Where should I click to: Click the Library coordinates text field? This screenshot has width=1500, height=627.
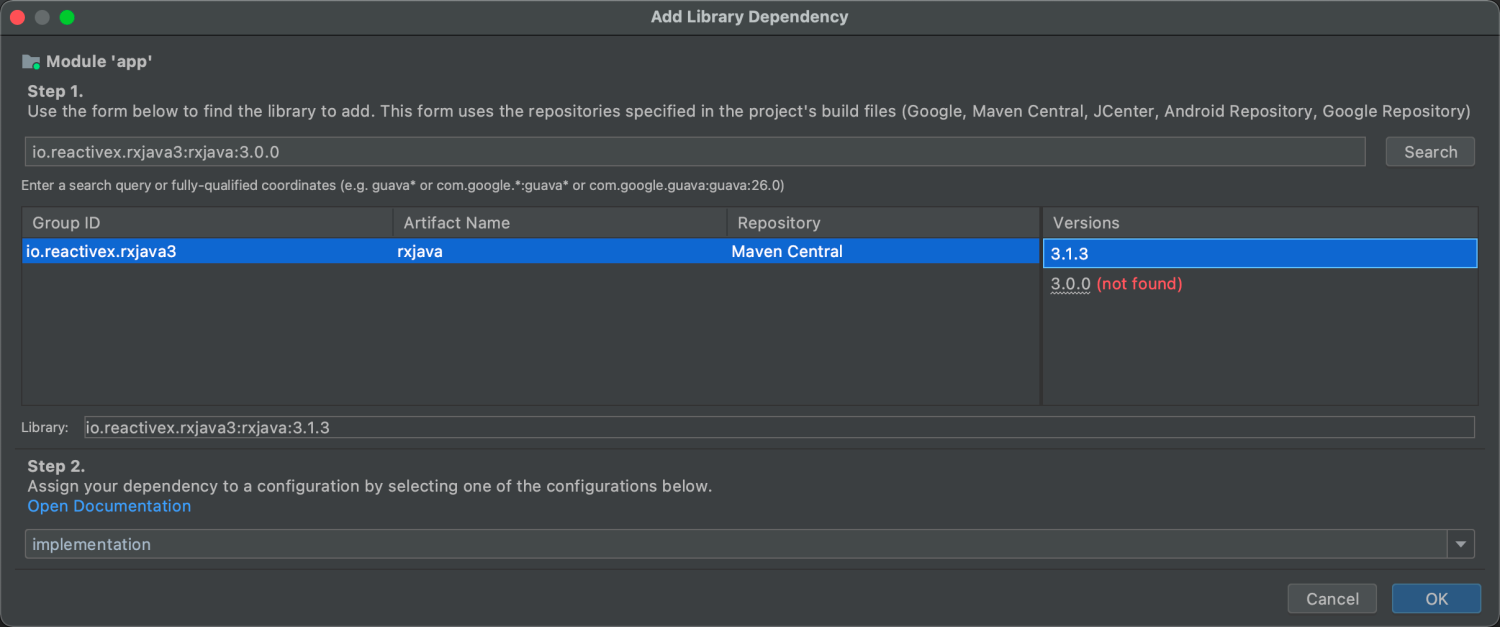tap(779, 428)
